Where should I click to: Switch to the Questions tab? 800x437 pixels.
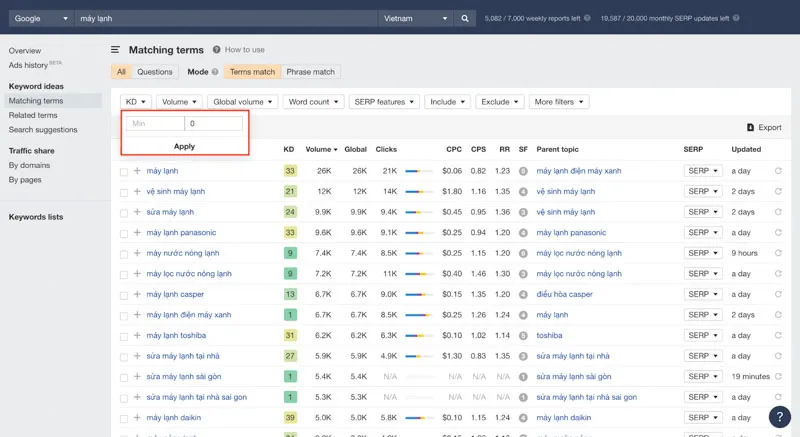click(x=155, y=72)
